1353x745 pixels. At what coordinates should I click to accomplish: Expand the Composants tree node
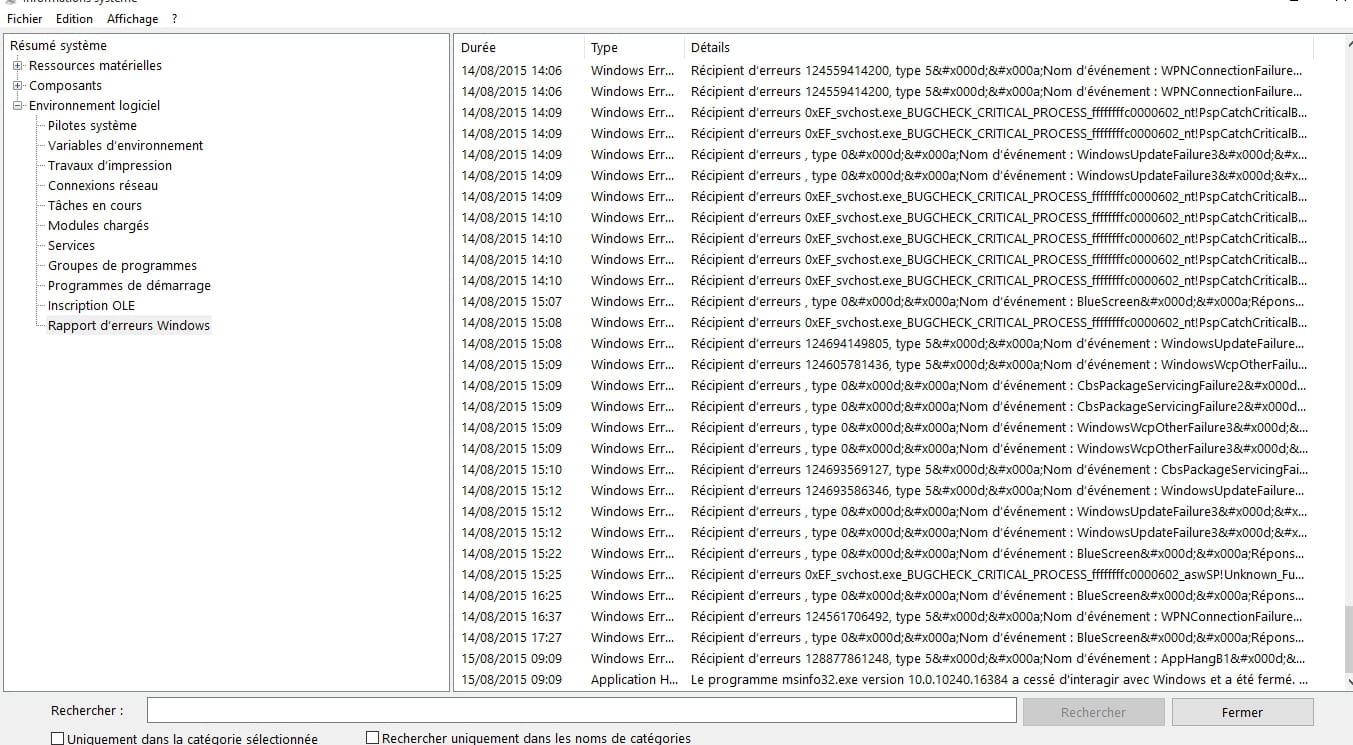pos(17,86)
